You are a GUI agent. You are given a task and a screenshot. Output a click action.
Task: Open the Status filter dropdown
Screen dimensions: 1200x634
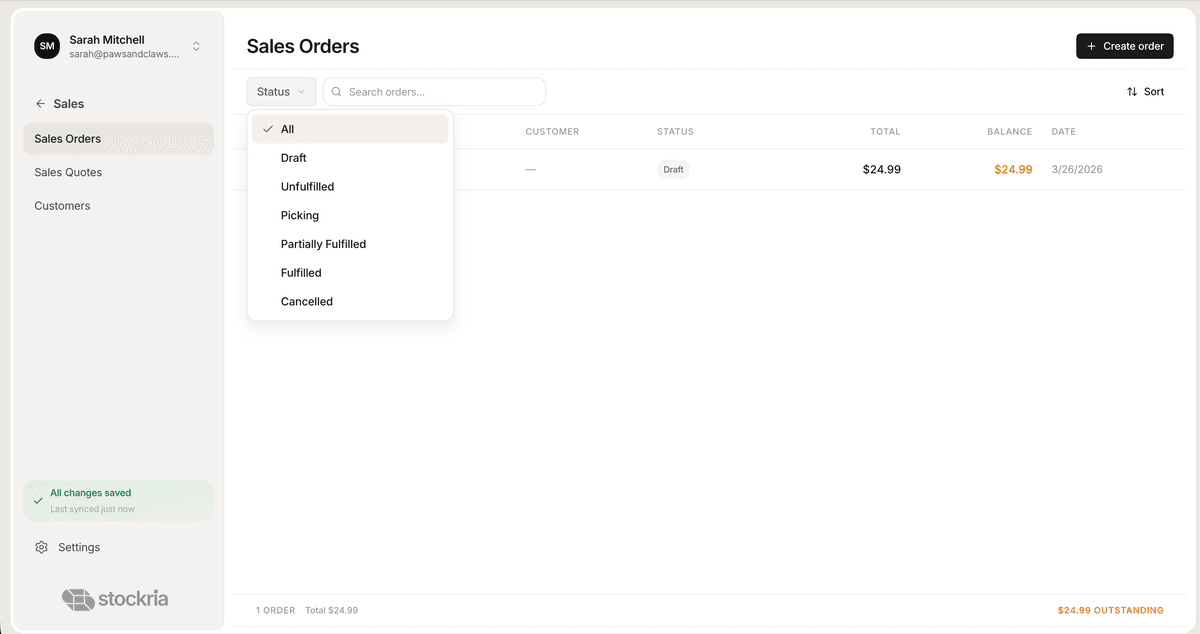281,91
